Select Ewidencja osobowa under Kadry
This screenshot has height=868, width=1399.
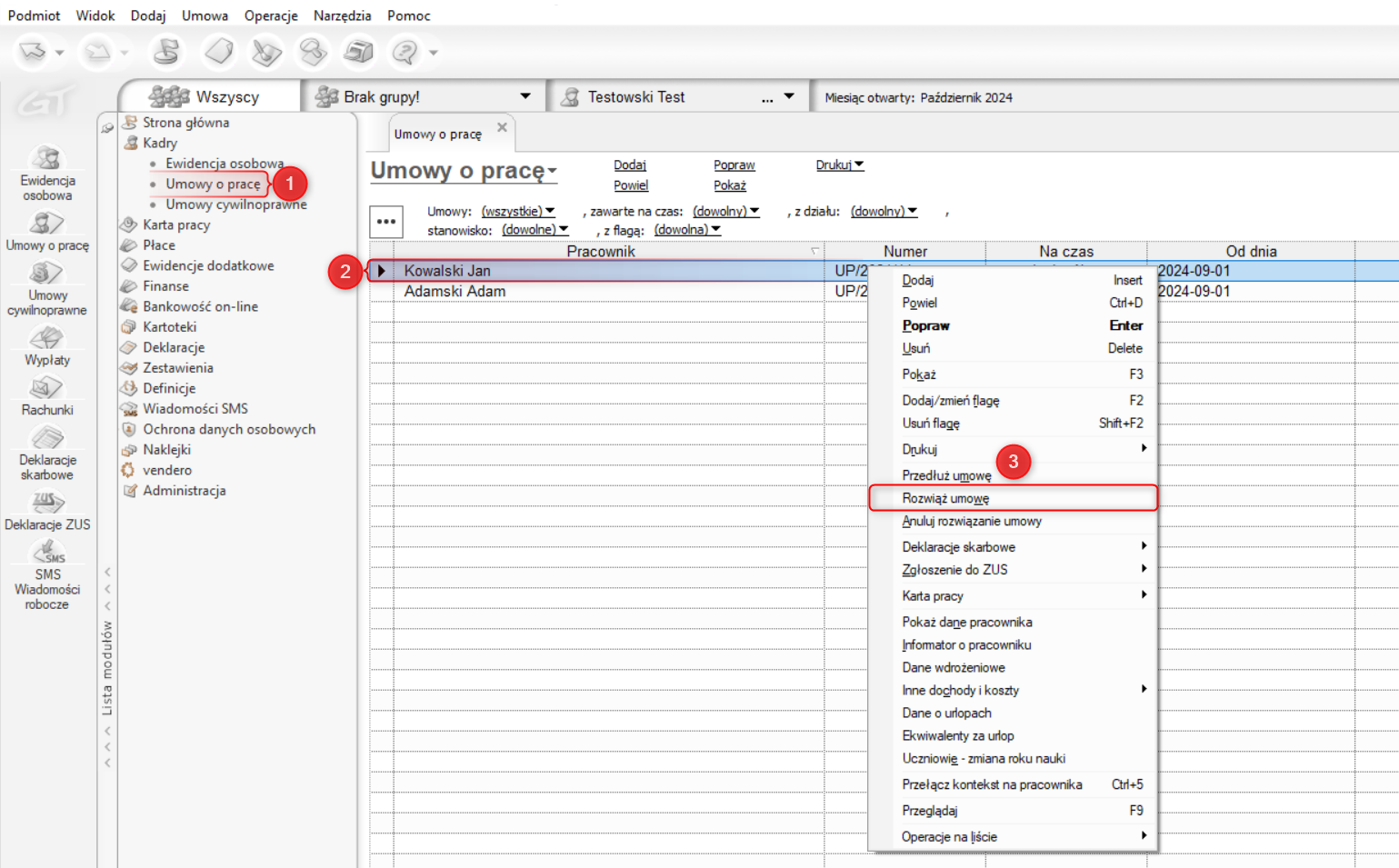(x=225, y=163)
